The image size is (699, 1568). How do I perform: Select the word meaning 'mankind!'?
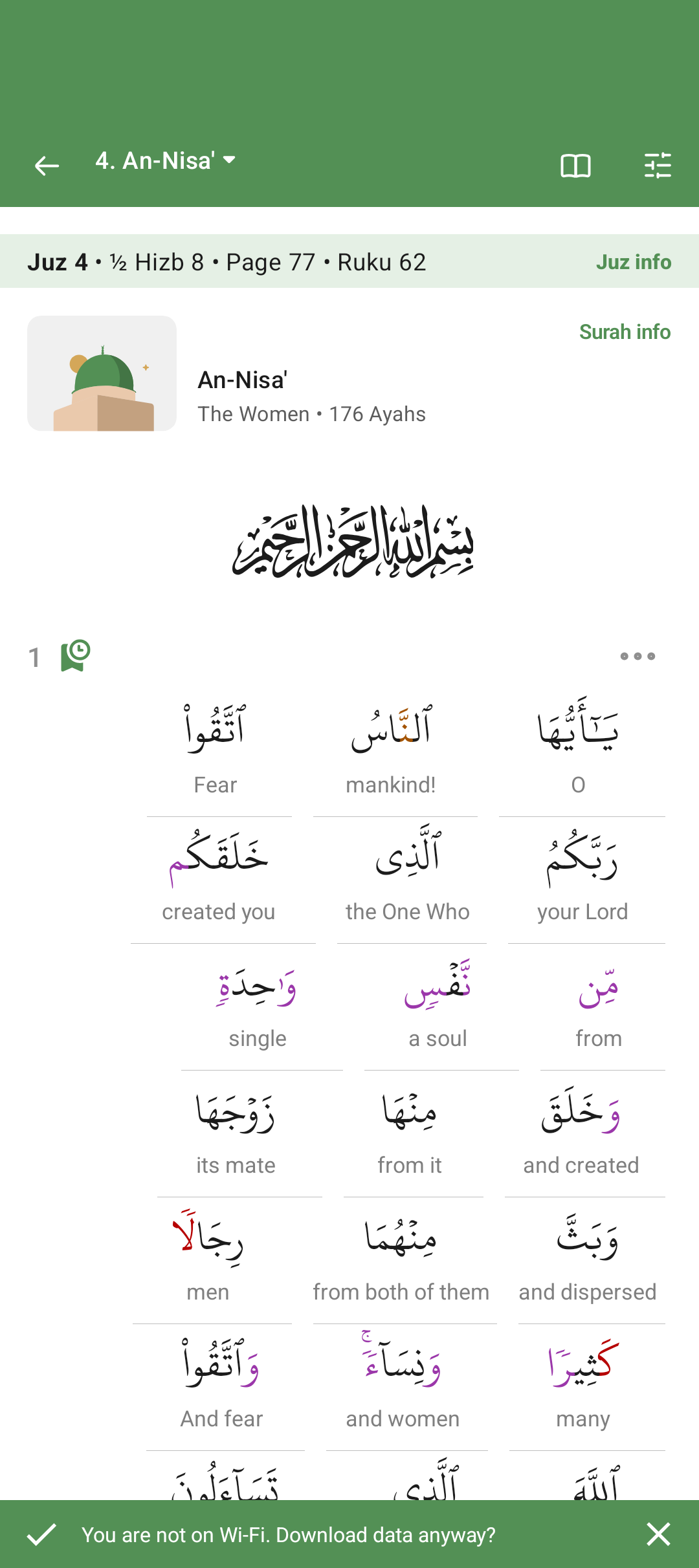(391, 750)
